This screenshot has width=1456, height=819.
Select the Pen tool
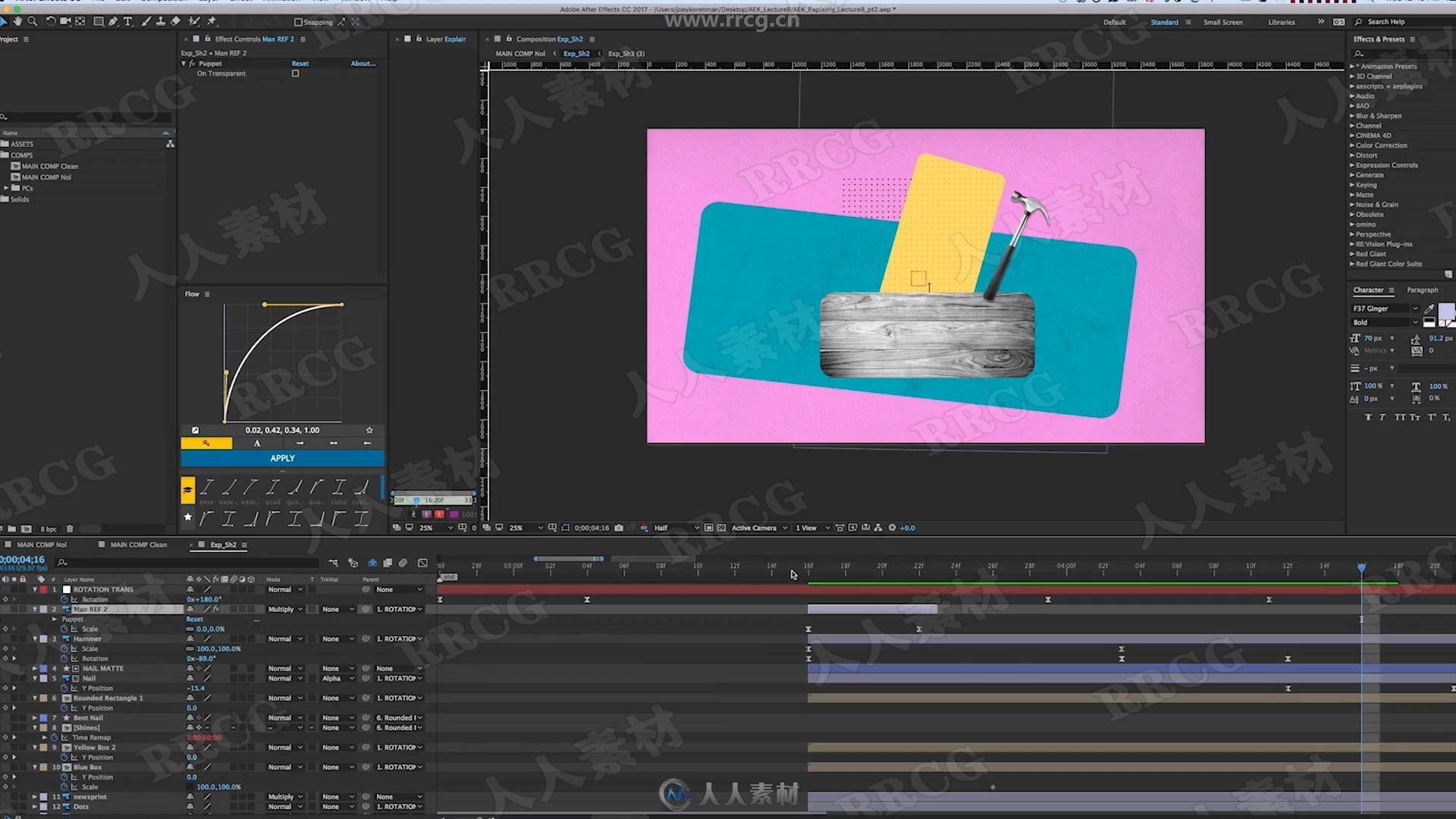pos(113,21)
